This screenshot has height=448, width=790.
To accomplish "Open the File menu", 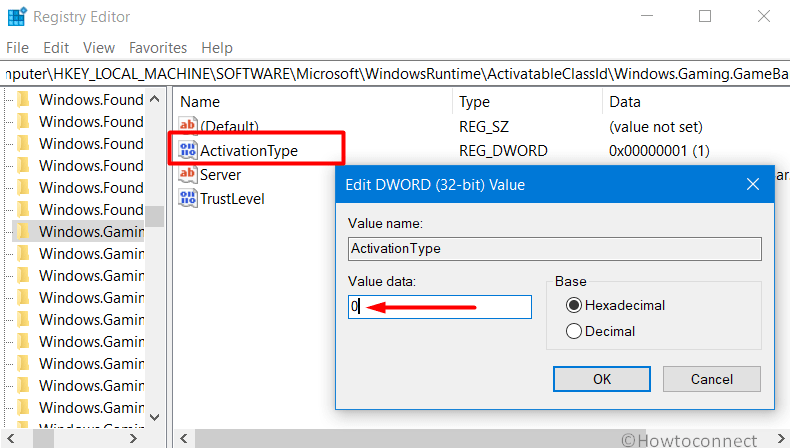I will 17,48.
